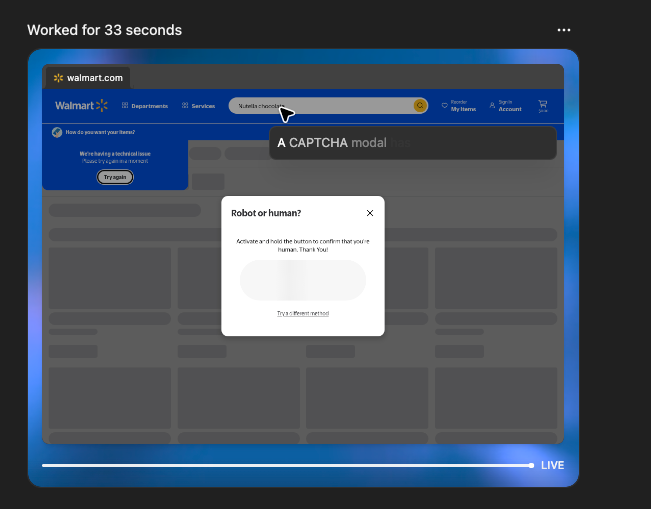
Task: Select the walmart.com browser tab
Action: pos(88,78)
